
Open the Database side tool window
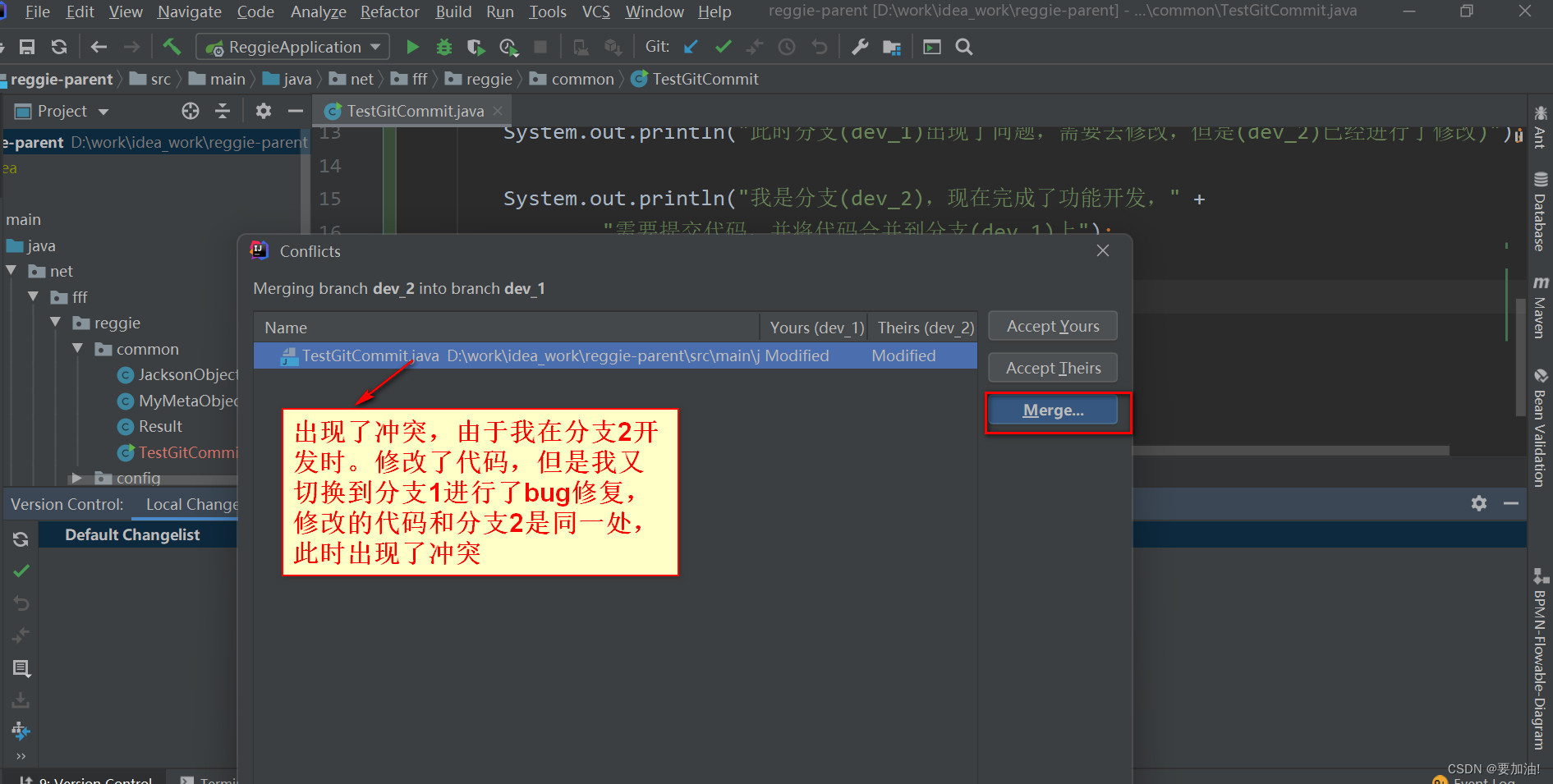pyautogui.click(x=1540, y=212)
